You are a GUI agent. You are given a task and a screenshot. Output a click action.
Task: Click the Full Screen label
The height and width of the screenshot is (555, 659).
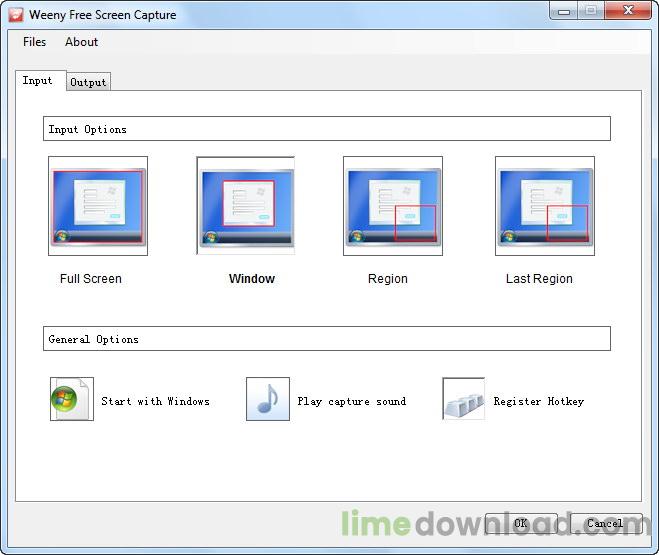pyautogui.click(x=91, y=279)
